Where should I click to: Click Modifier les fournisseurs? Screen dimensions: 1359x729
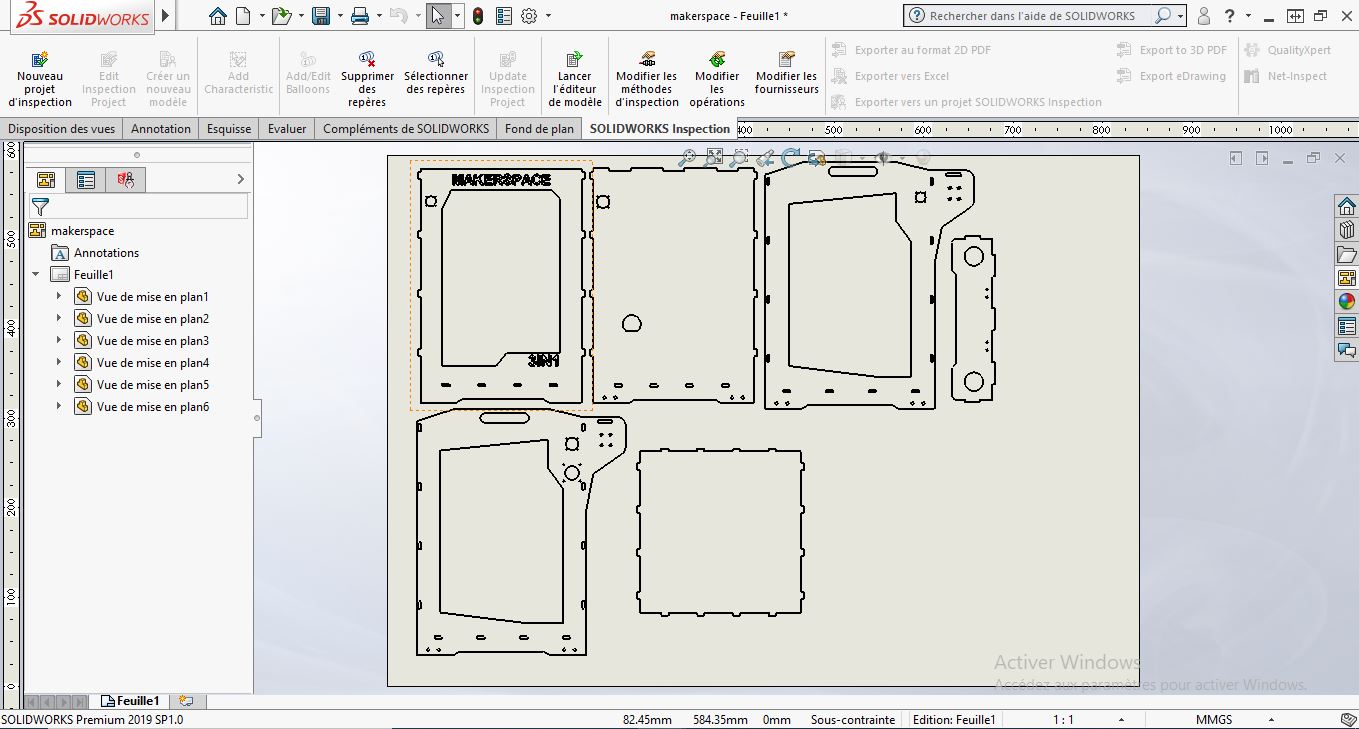[x=786, y=73]
